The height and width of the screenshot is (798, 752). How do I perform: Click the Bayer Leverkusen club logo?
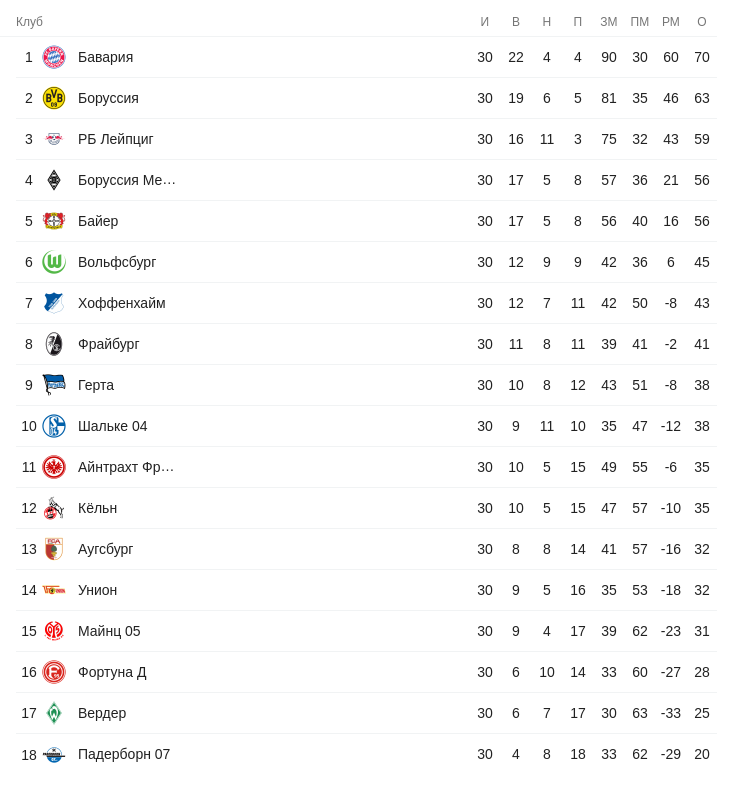54,221
